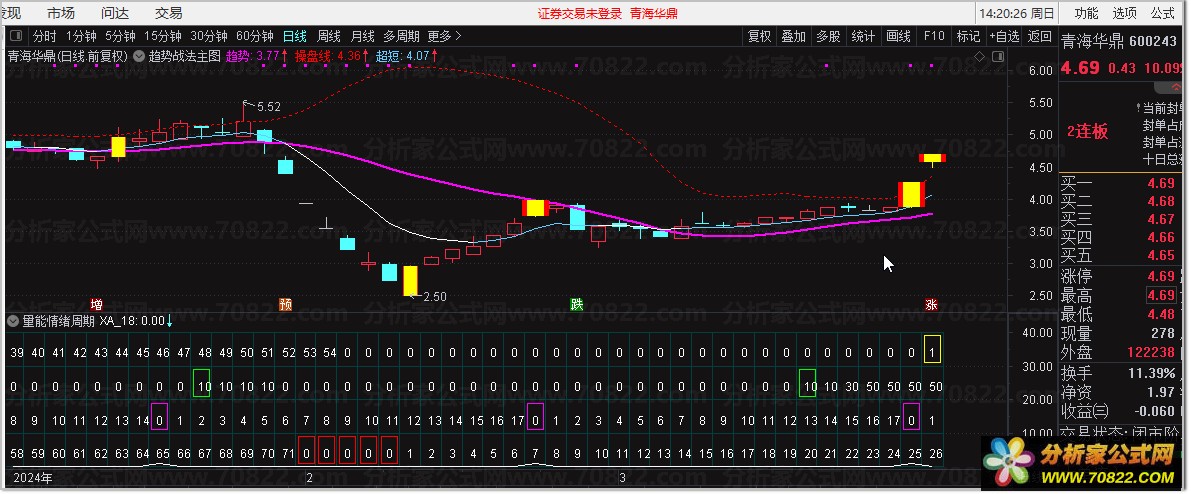Open the 交易 menu

169,13
